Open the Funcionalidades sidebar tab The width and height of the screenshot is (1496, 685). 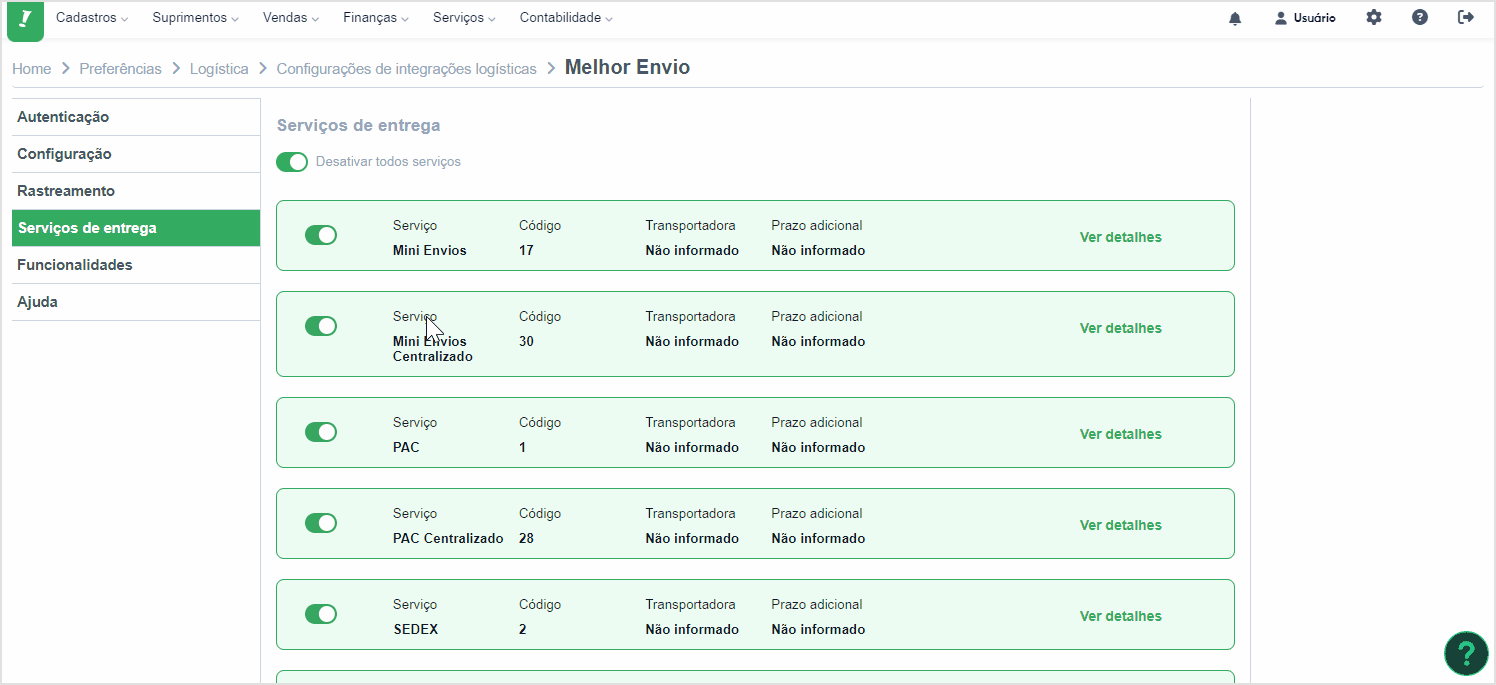(x=136, y=265)
